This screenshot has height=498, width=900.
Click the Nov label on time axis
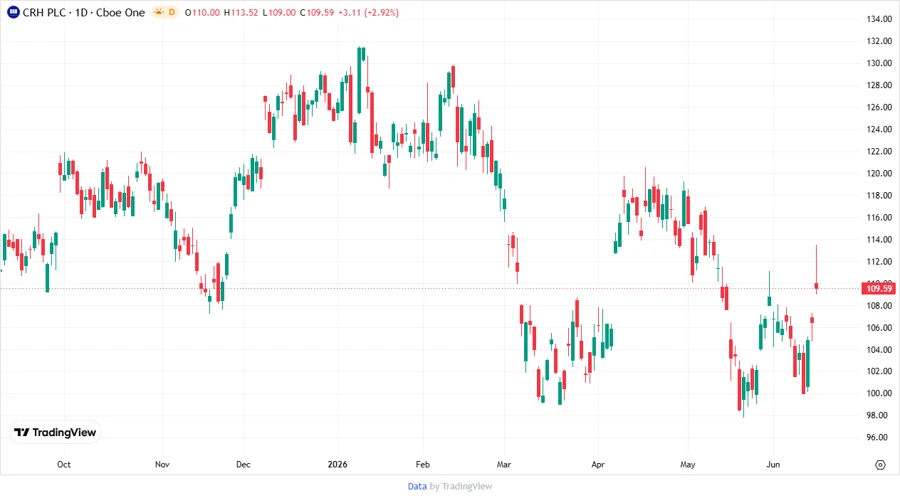(162, 464)
